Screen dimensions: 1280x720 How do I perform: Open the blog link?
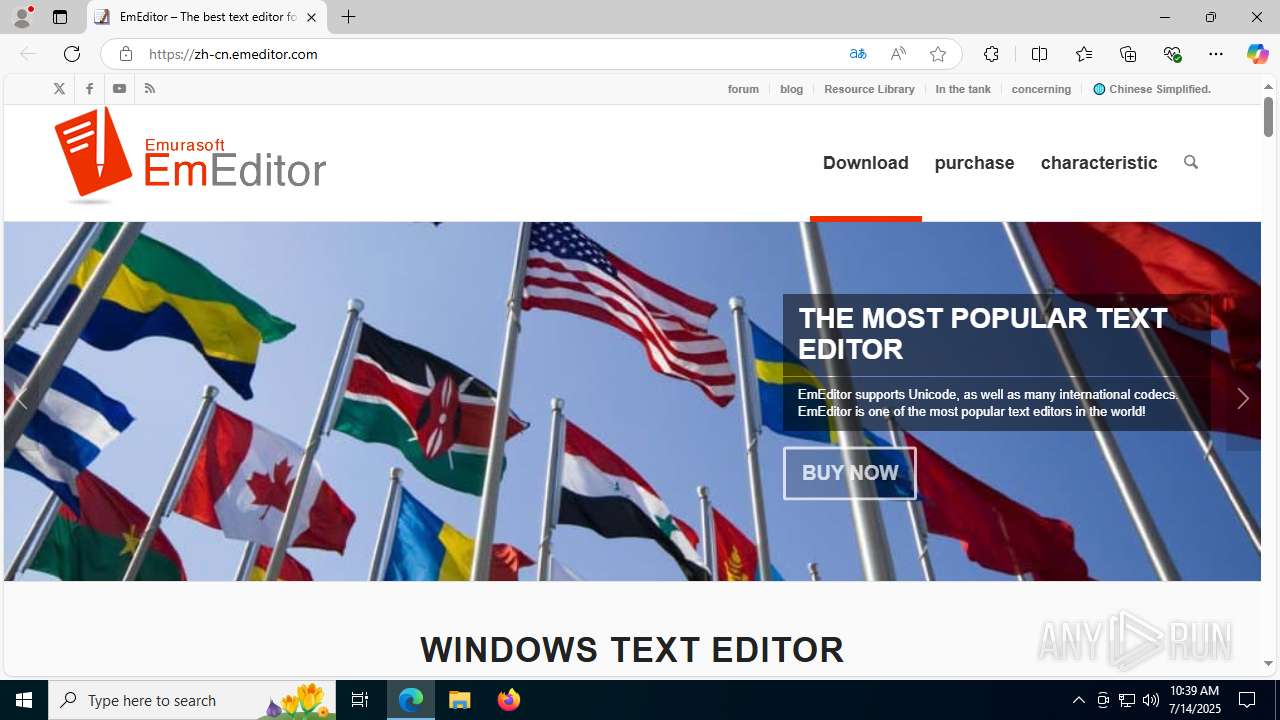point(792,89)
